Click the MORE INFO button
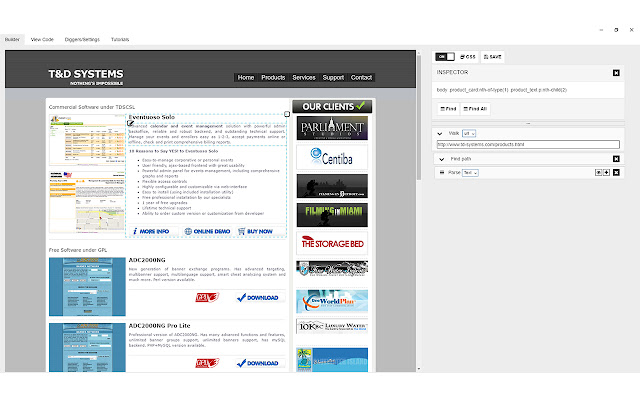Viewport: 640px width, 400px height. 153,231
